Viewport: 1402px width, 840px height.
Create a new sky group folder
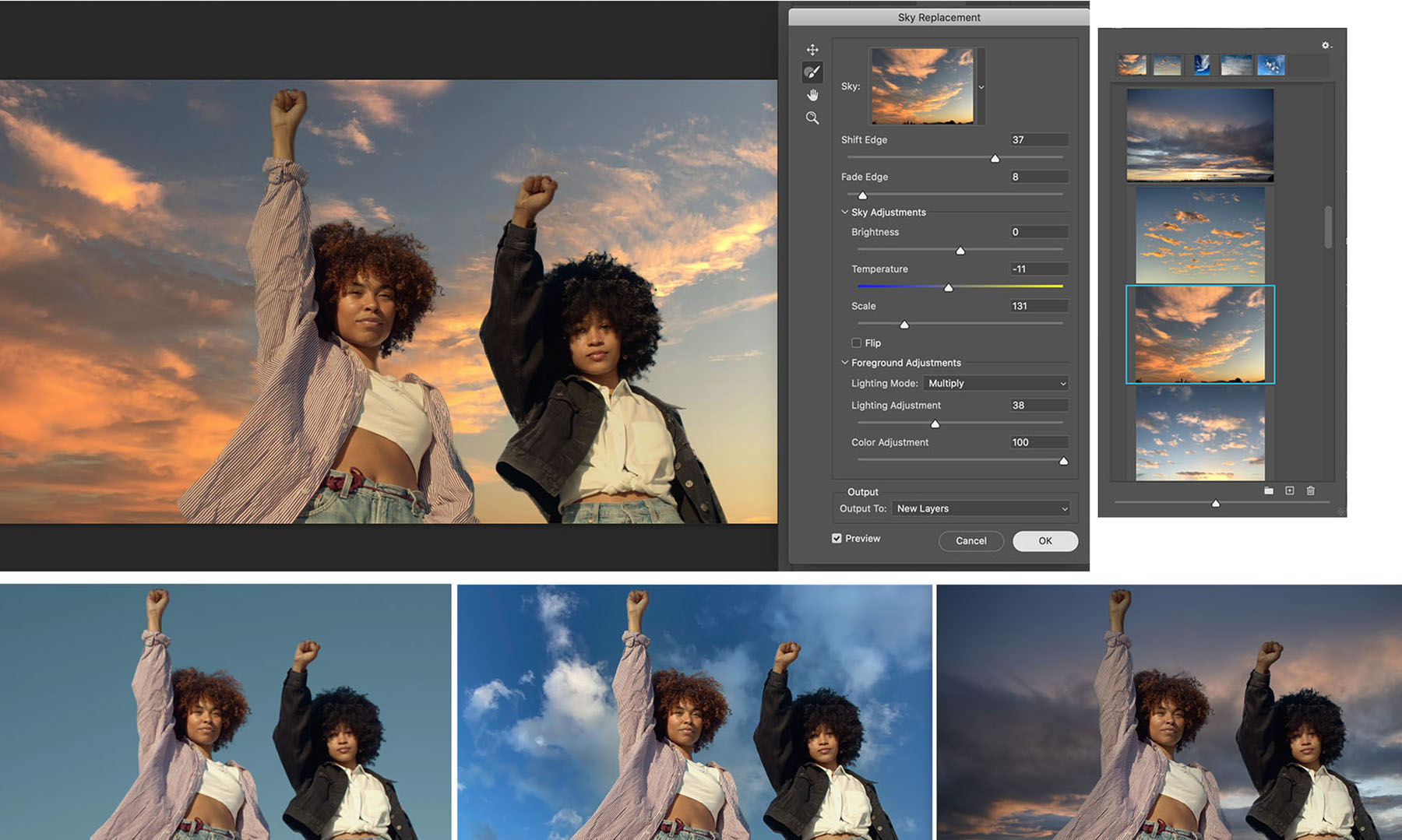tap(1268, 490)
